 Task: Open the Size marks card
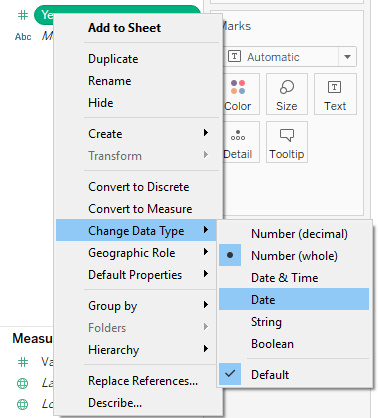287,94
